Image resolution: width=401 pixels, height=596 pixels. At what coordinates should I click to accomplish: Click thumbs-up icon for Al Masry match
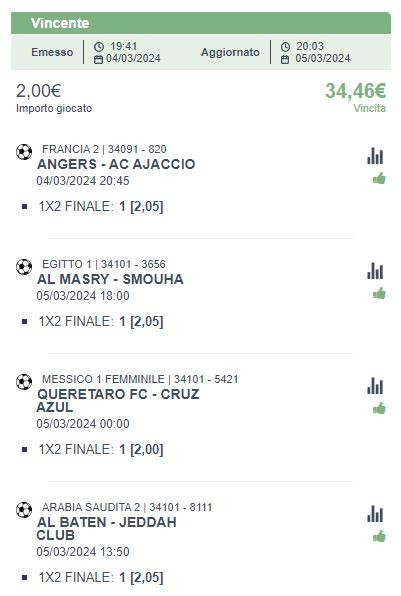[x=379, y=293]
